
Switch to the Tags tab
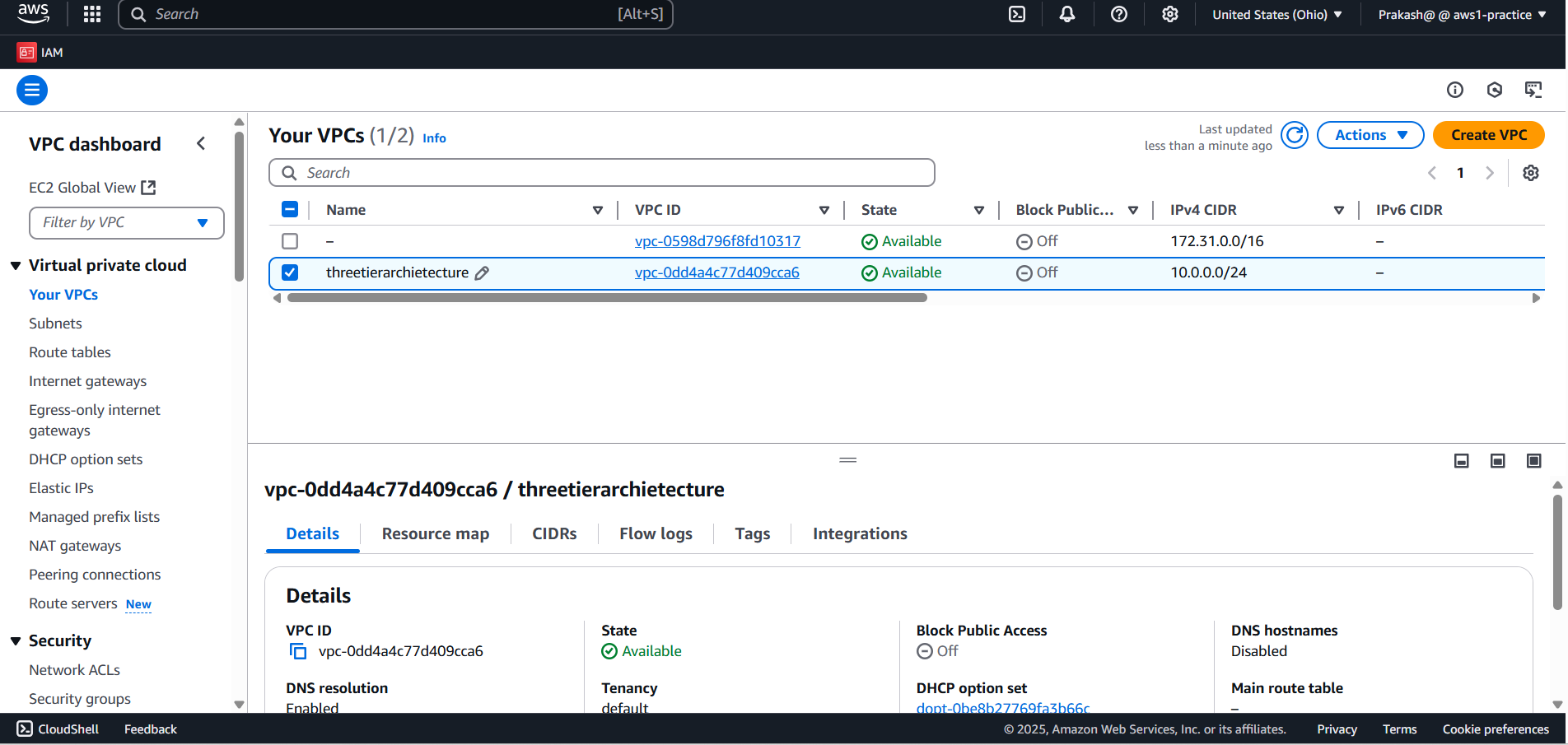[x=753, y=533]
